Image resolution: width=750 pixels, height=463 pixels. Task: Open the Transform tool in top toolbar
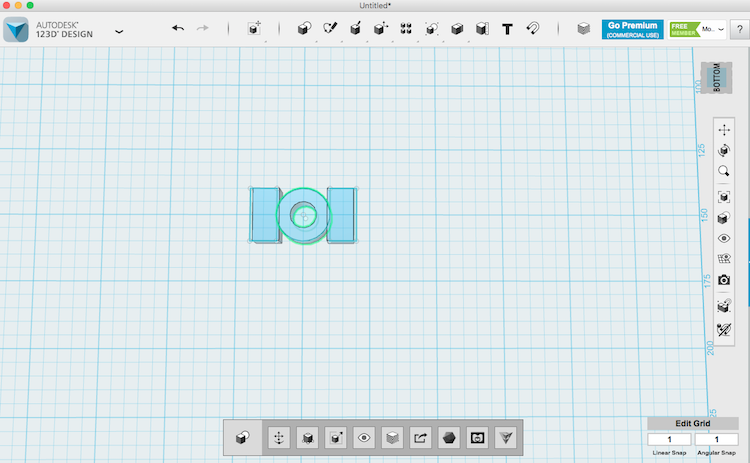[x=254, y=28]
